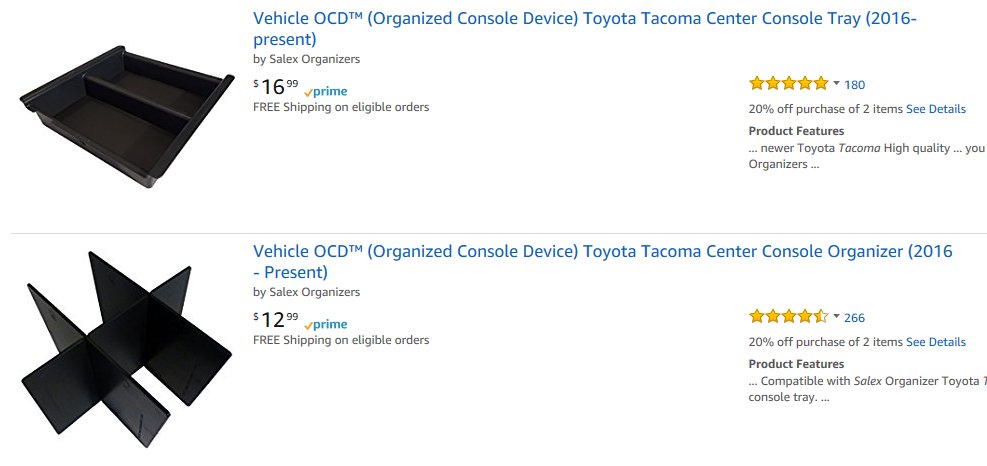Click the tray's Product Features heading

(796, 131)
